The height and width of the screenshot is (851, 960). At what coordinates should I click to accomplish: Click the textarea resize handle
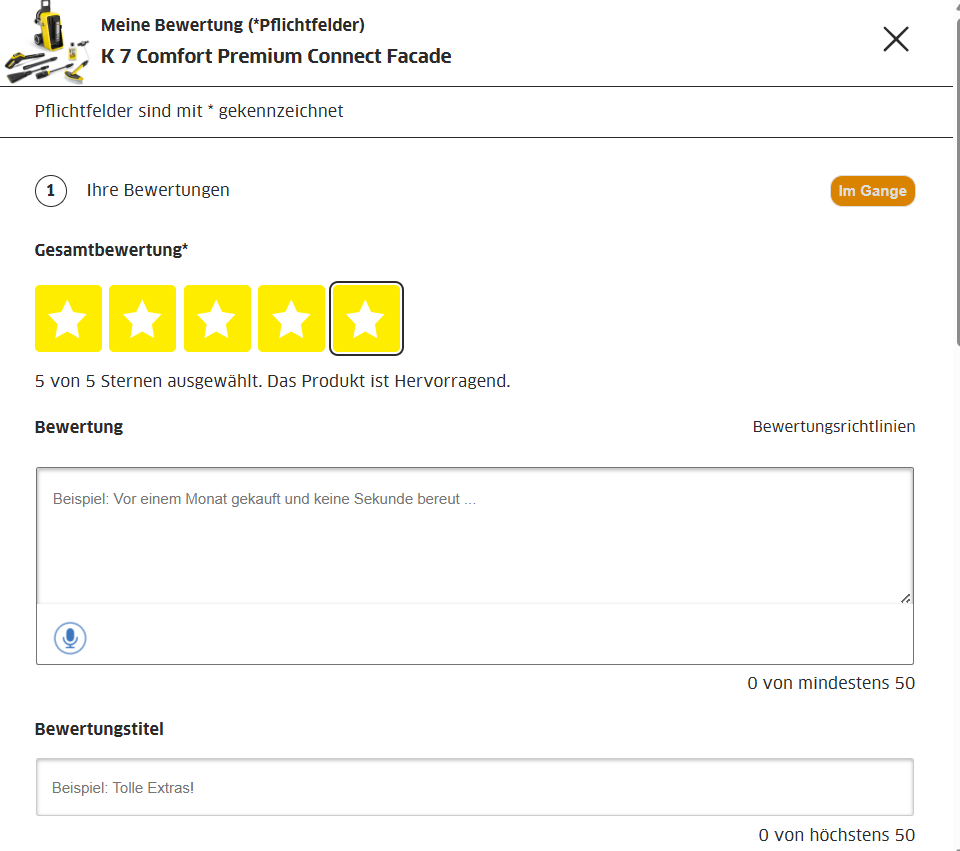coord(906,598)
